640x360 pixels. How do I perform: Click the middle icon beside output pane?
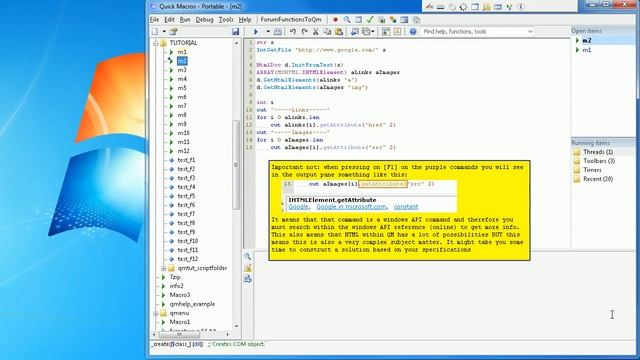[x=248, y=268]
